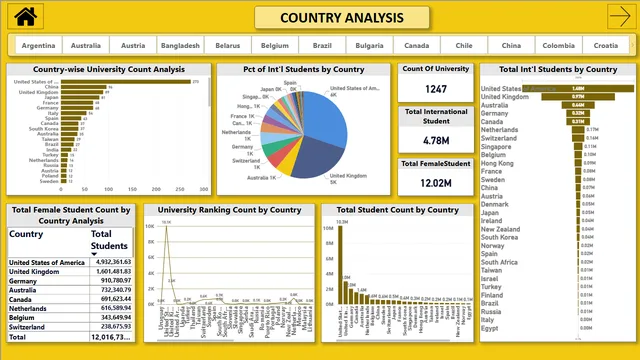640x360 pixels.
Task: Select China slicer tile
Action: point(511,45)
